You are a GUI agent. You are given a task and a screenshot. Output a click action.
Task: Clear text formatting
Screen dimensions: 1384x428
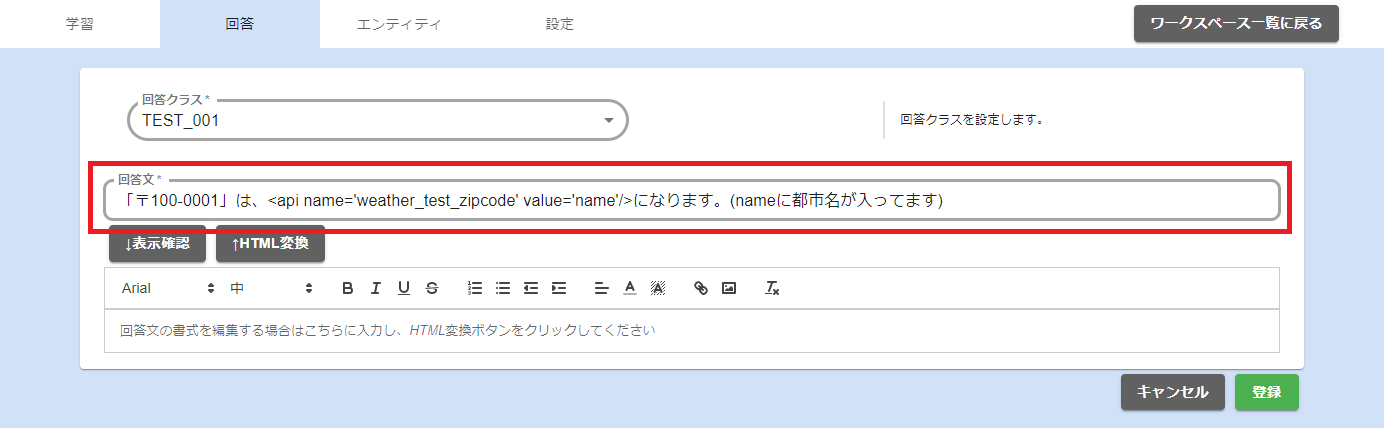click(x=772, y=288)
